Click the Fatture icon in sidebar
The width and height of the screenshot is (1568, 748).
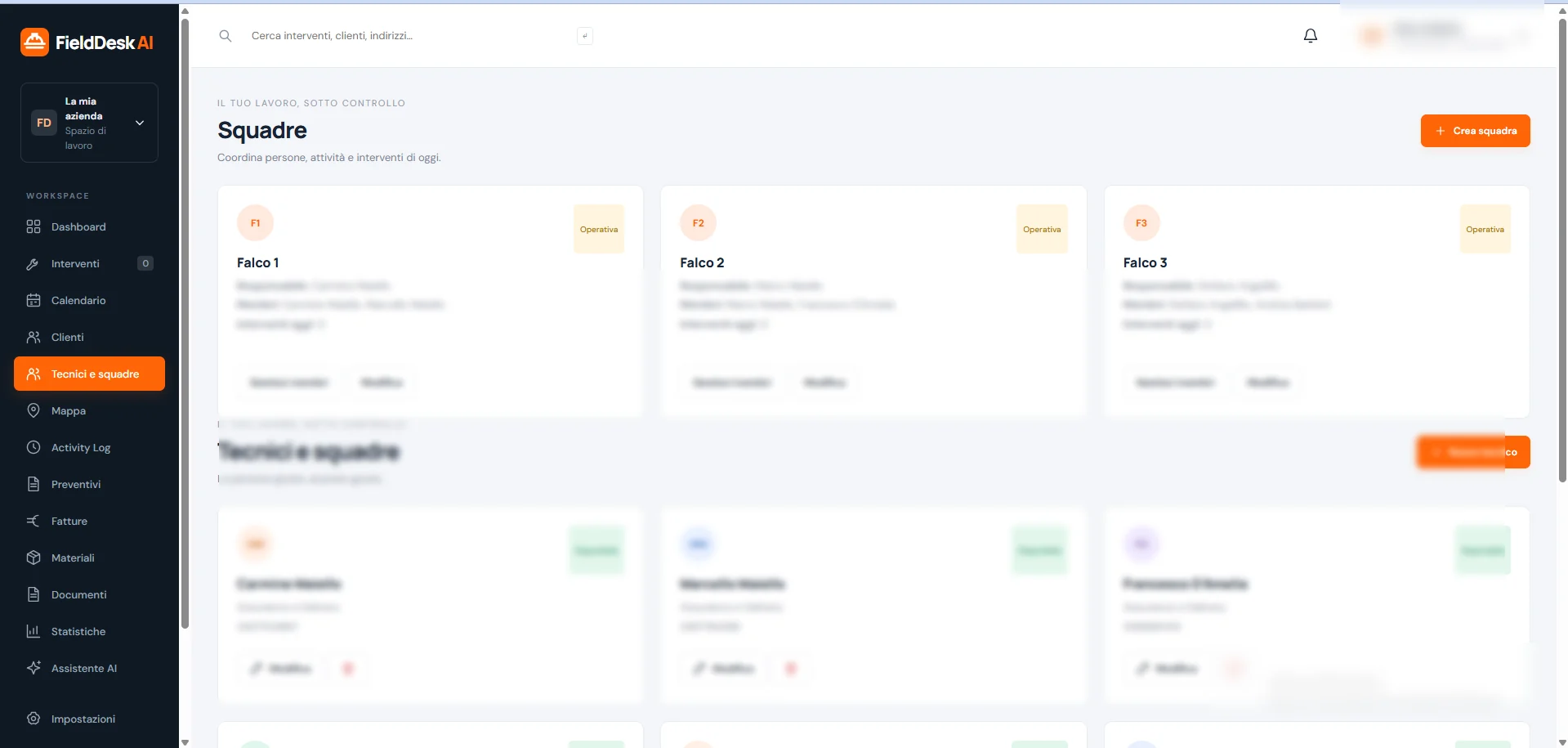(x=34, y=521)
